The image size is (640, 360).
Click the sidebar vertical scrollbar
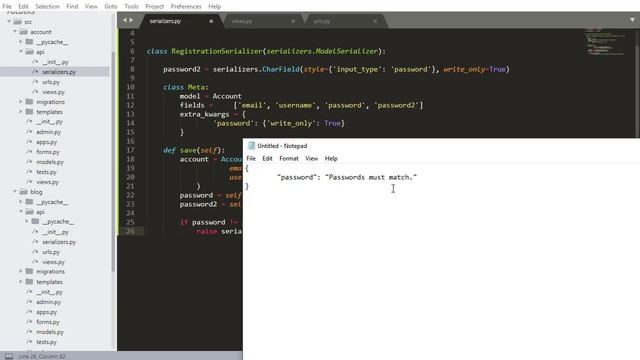(113, 161)
